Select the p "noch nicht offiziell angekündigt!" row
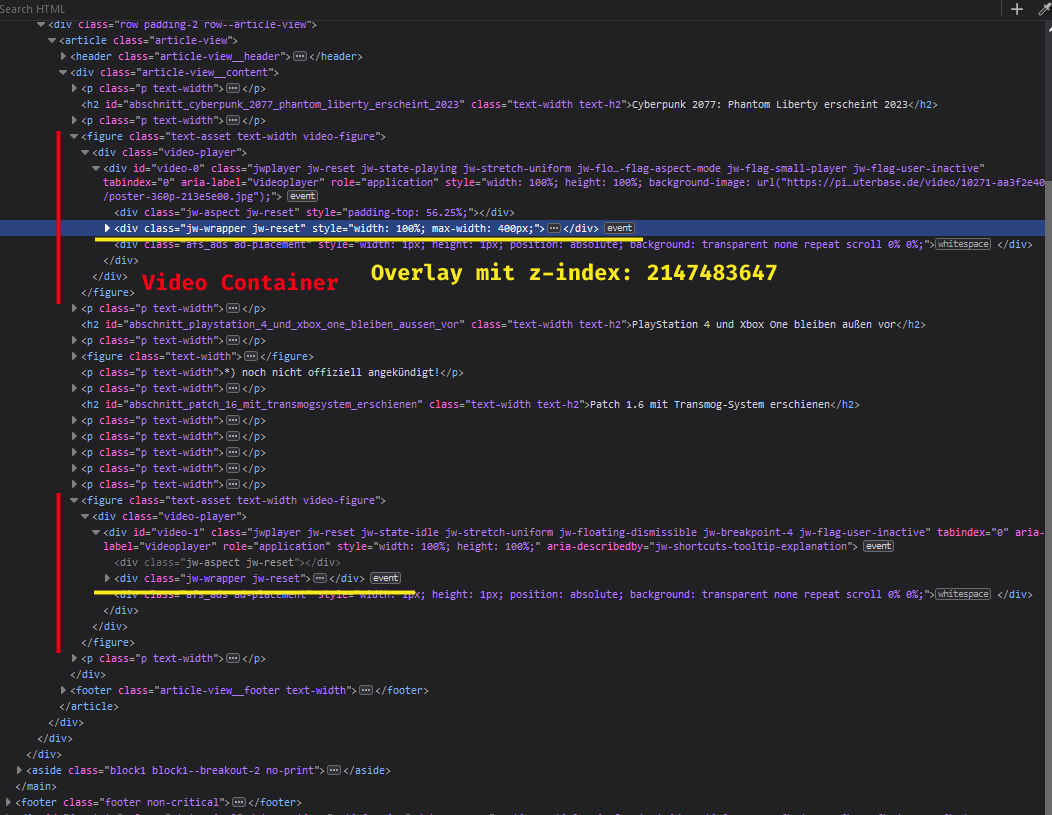Viewport: 1052px width, 815px height. 272,372
